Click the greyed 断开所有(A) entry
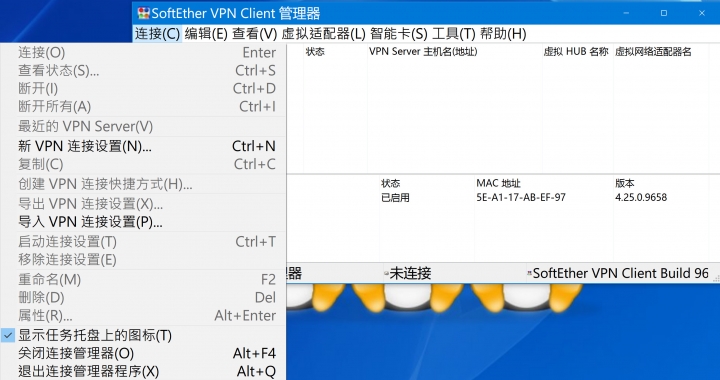 pyautogui.click(x=143, y=106)
